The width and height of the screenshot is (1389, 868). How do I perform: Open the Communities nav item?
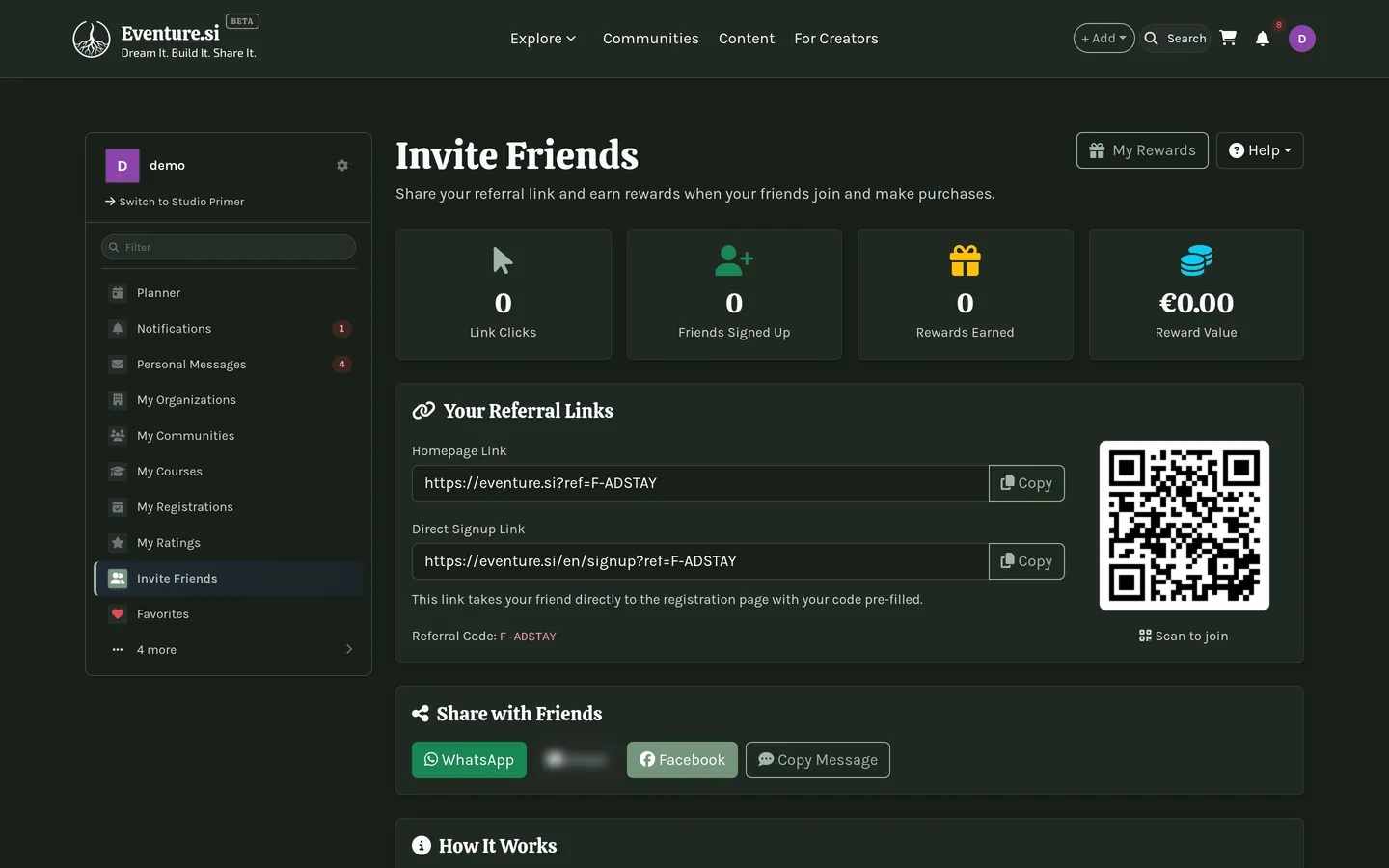point(651,39)
